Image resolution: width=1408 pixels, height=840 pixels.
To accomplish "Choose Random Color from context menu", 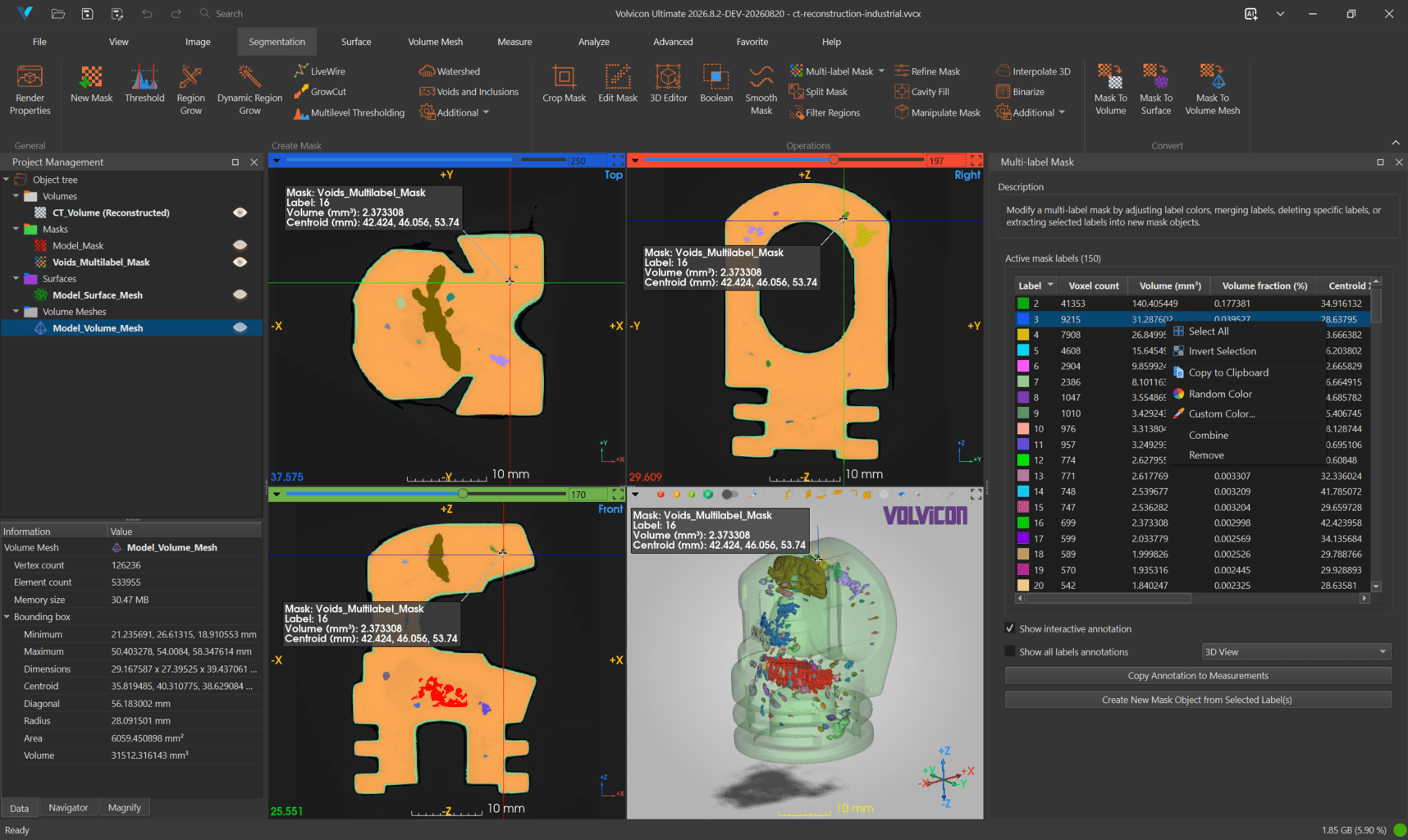I will tap(1220, 394).
